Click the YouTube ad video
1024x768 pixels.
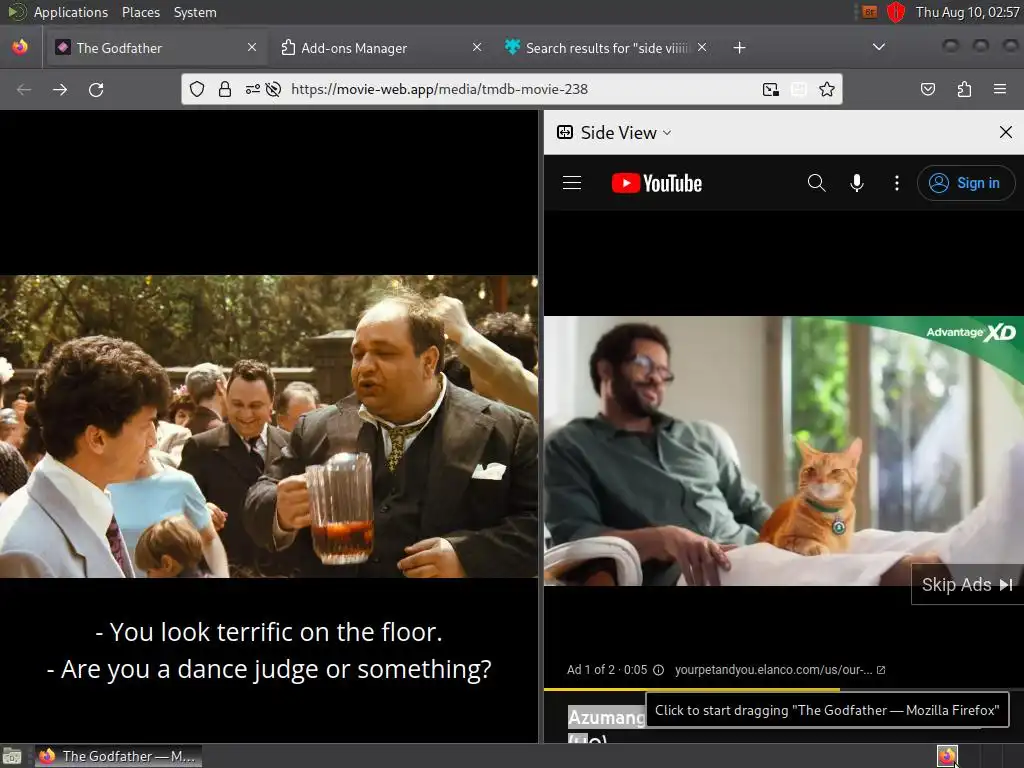784,451
